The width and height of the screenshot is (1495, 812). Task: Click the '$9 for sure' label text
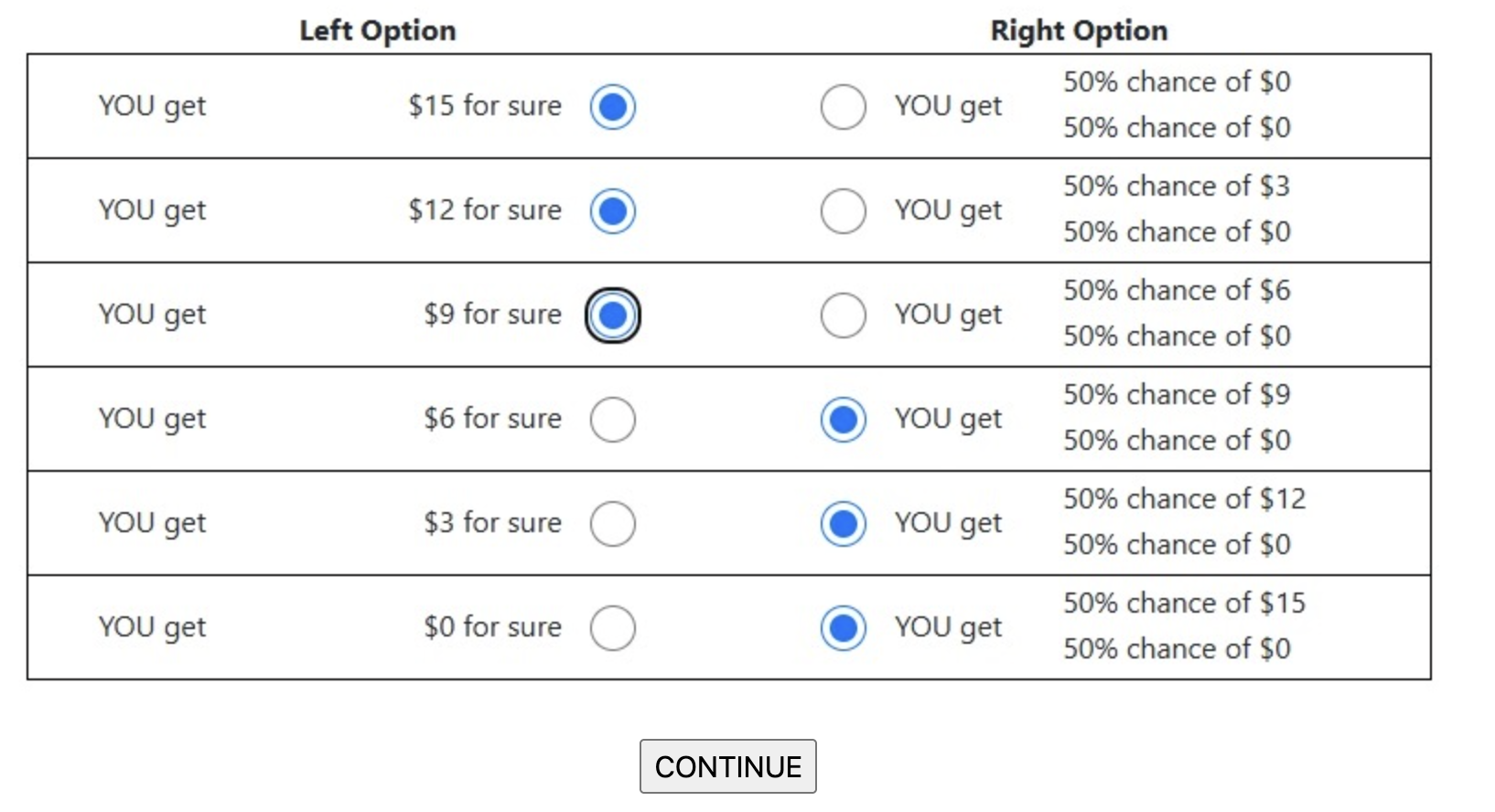point(492,315)
